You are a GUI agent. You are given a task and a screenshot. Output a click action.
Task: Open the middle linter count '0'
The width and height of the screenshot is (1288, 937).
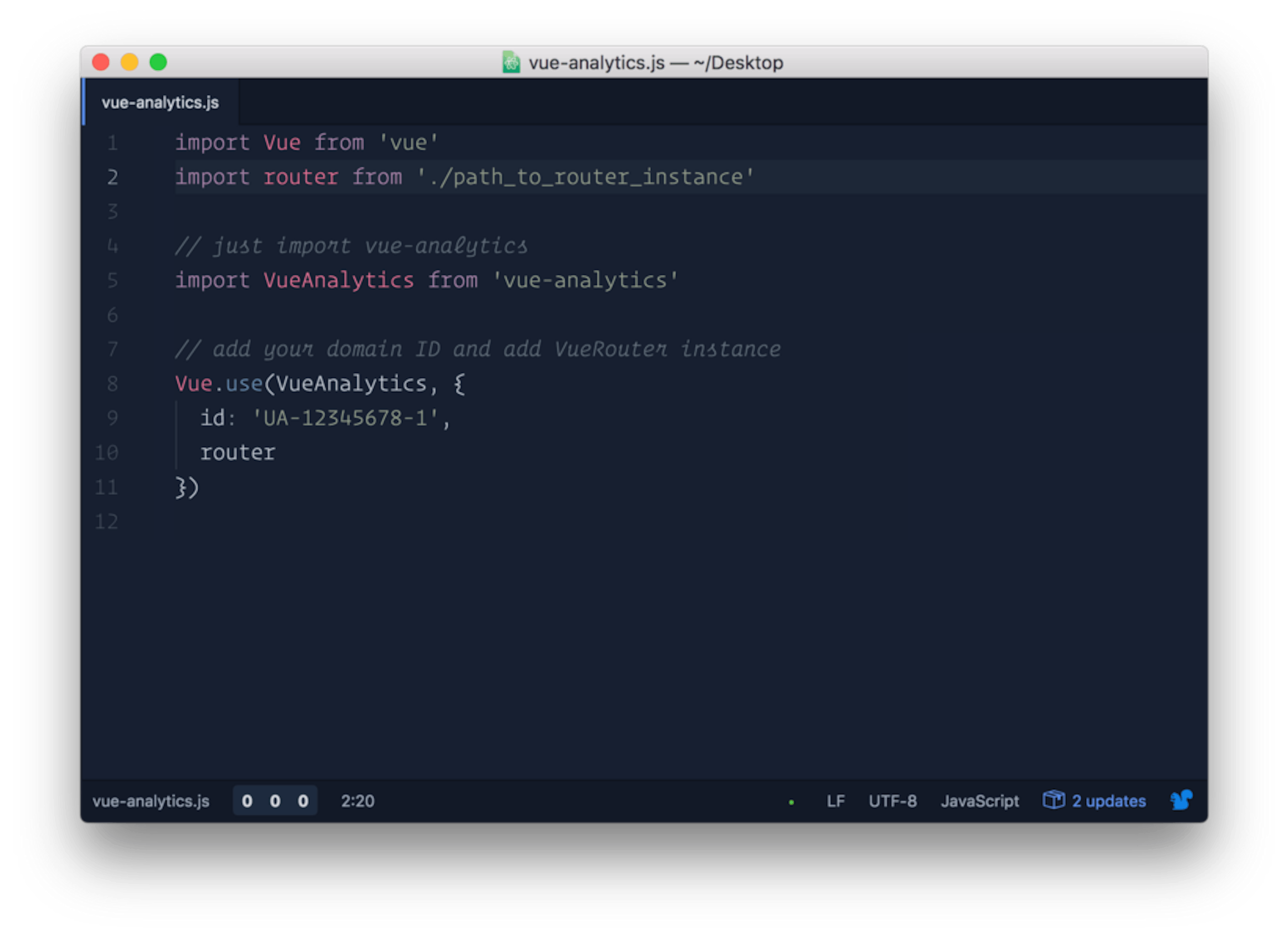(x=275, y=801)
